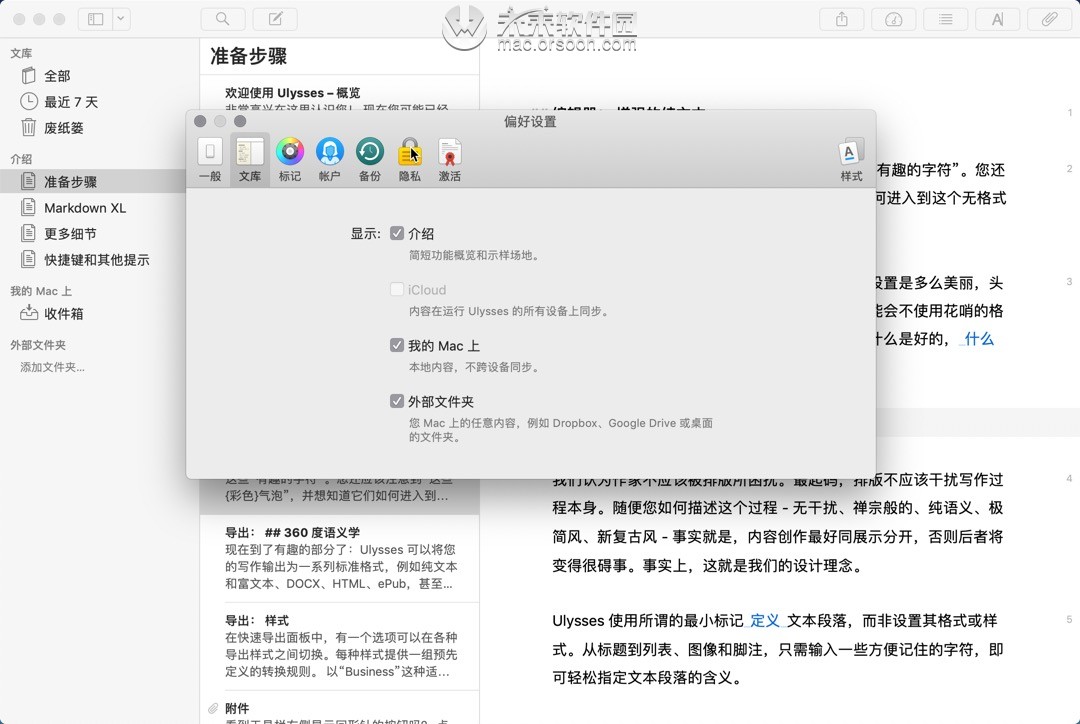Open 快捷键和其他提示 group

pos(93,260)
